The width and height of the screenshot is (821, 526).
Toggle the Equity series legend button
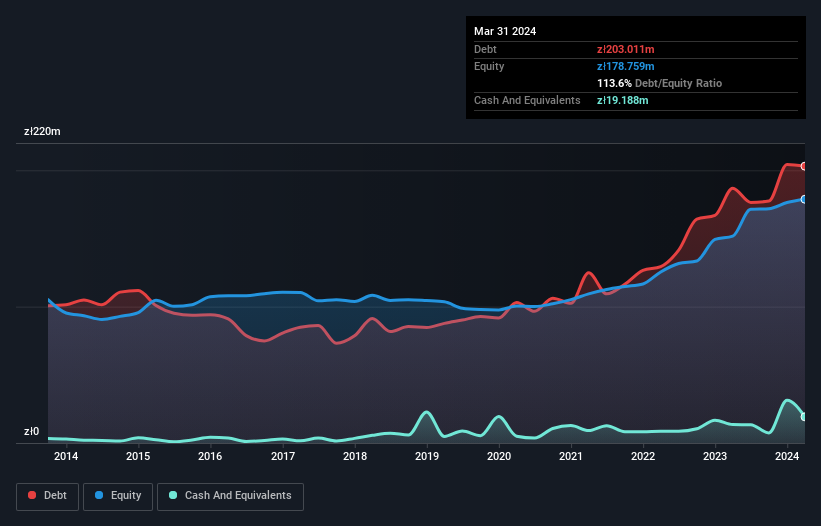pyautogui.click(x=118, y=496)
